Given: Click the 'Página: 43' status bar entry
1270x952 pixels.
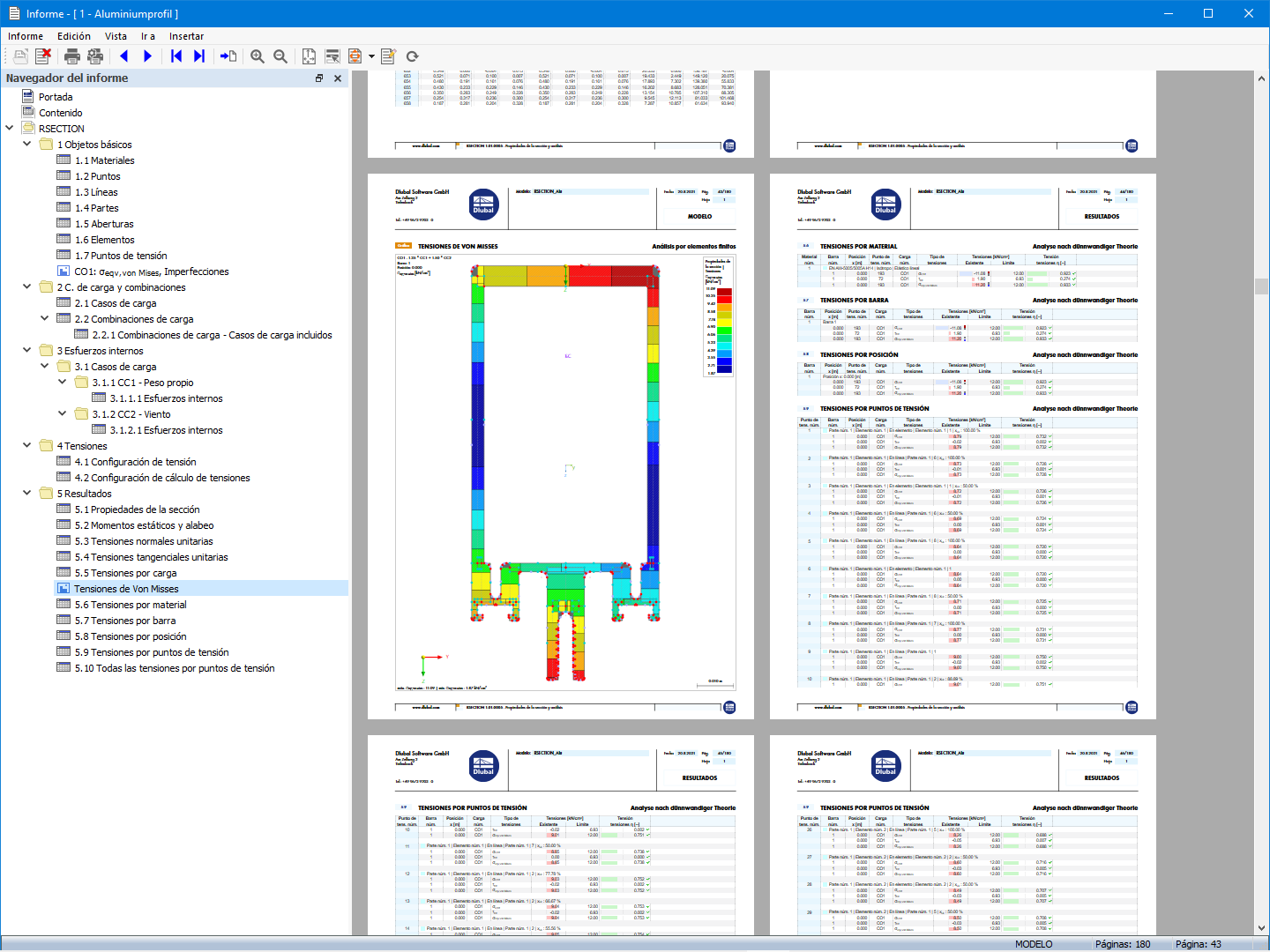Looking at the screenshot, I should point(1199,944).
